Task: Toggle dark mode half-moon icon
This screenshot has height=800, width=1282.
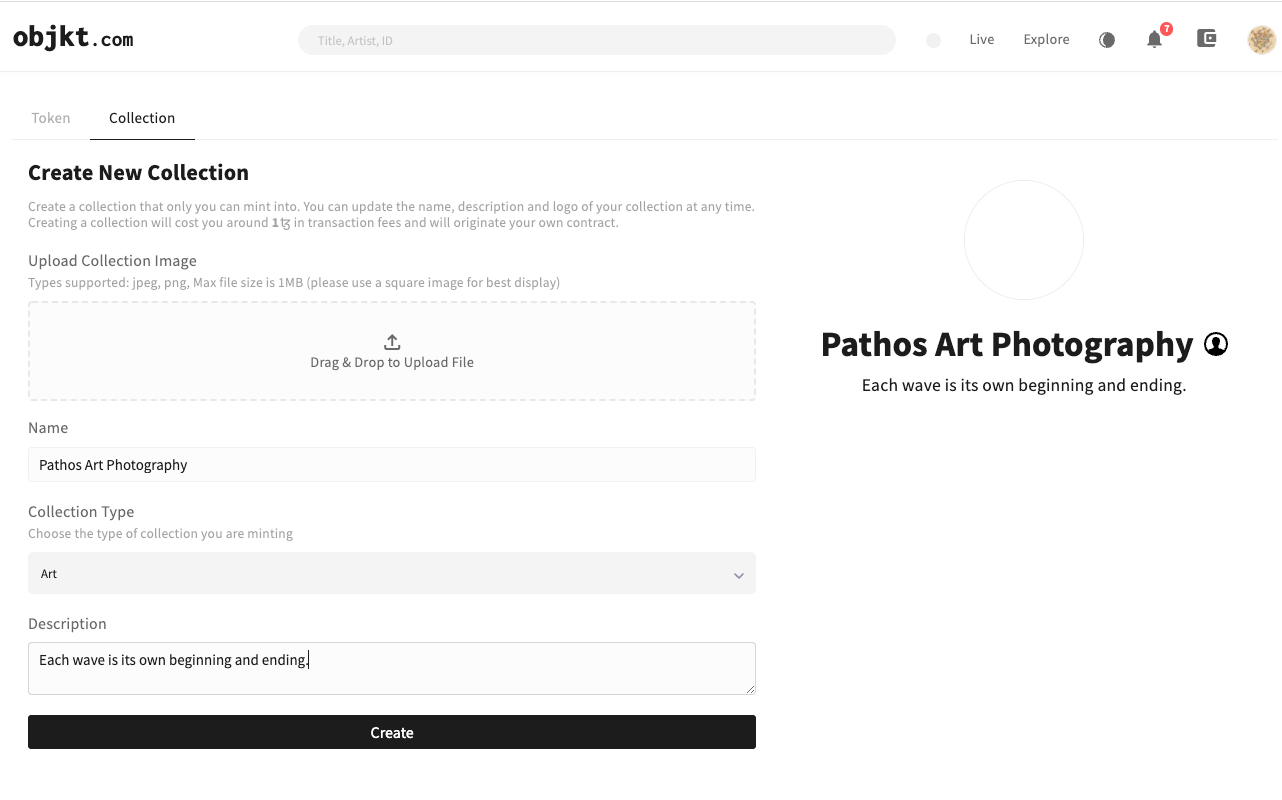Action: pos(1107,40)
